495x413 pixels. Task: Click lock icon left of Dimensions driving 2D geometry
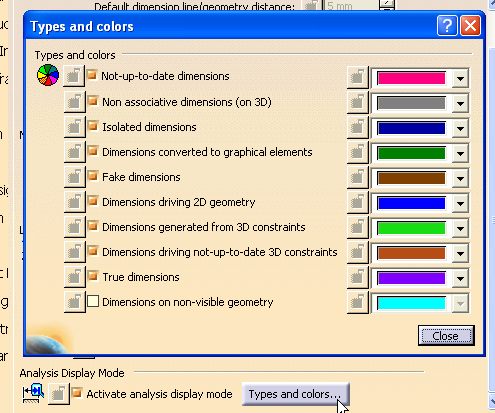point(74,202)
